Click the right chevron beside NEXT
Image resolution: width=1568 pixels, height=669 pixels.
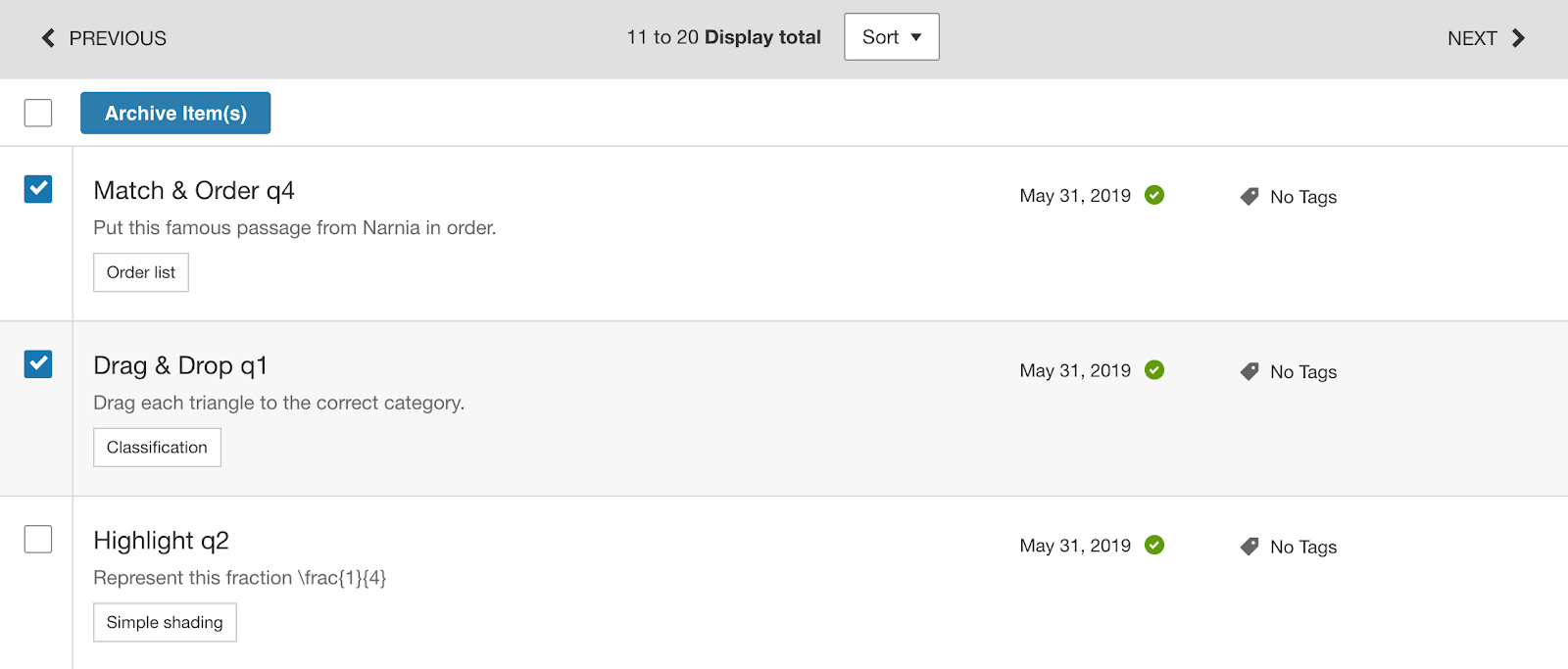coord(1518,38)
